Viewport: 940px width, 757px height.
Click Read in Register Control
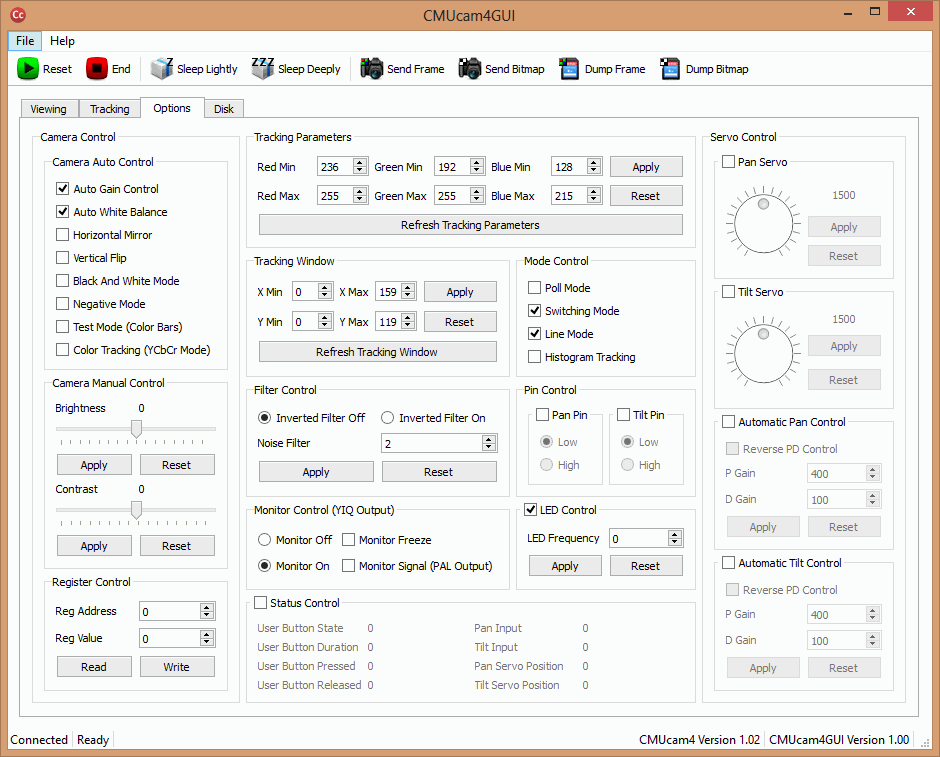point(94,666)
